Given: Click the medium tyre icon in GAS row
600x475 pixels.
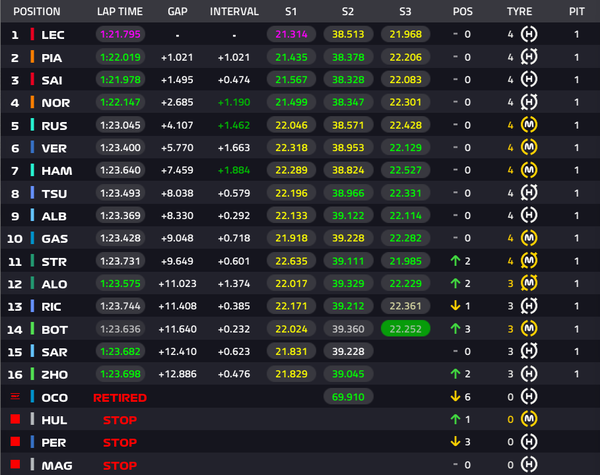Looking at the screenshot, I should click(x=529, y=238).
